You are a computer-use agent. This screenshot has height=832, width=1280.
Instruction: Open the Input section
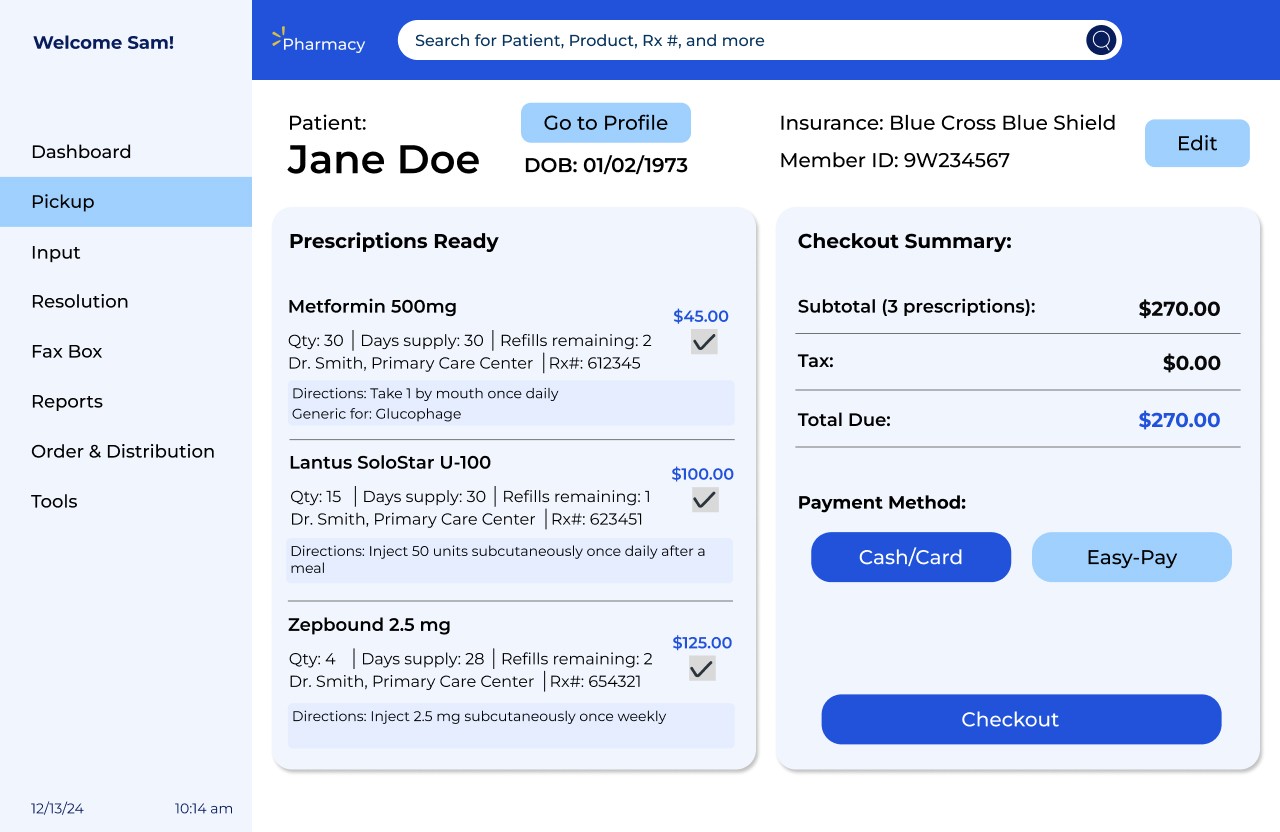click(55, 252)
